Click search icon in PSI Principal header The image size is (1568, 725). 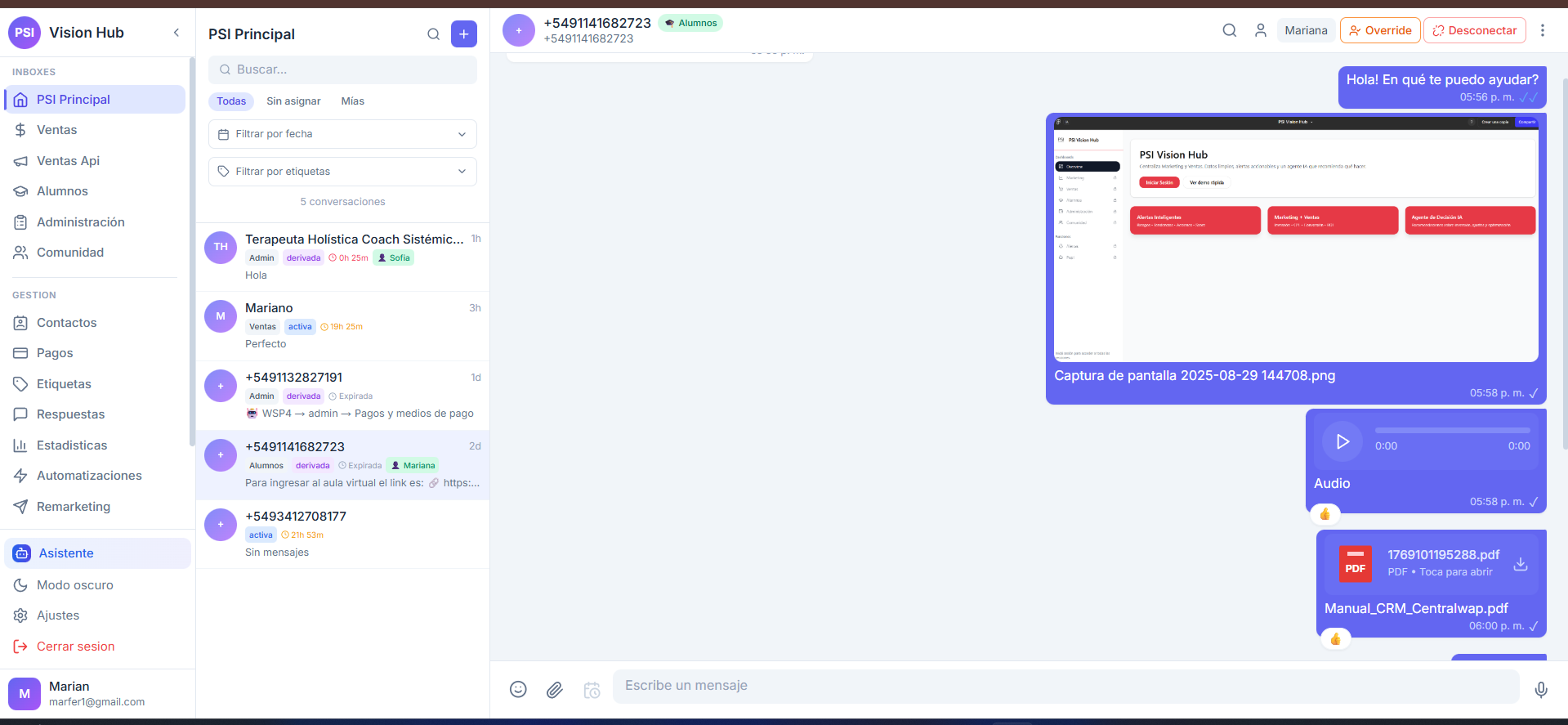[434, 34]
